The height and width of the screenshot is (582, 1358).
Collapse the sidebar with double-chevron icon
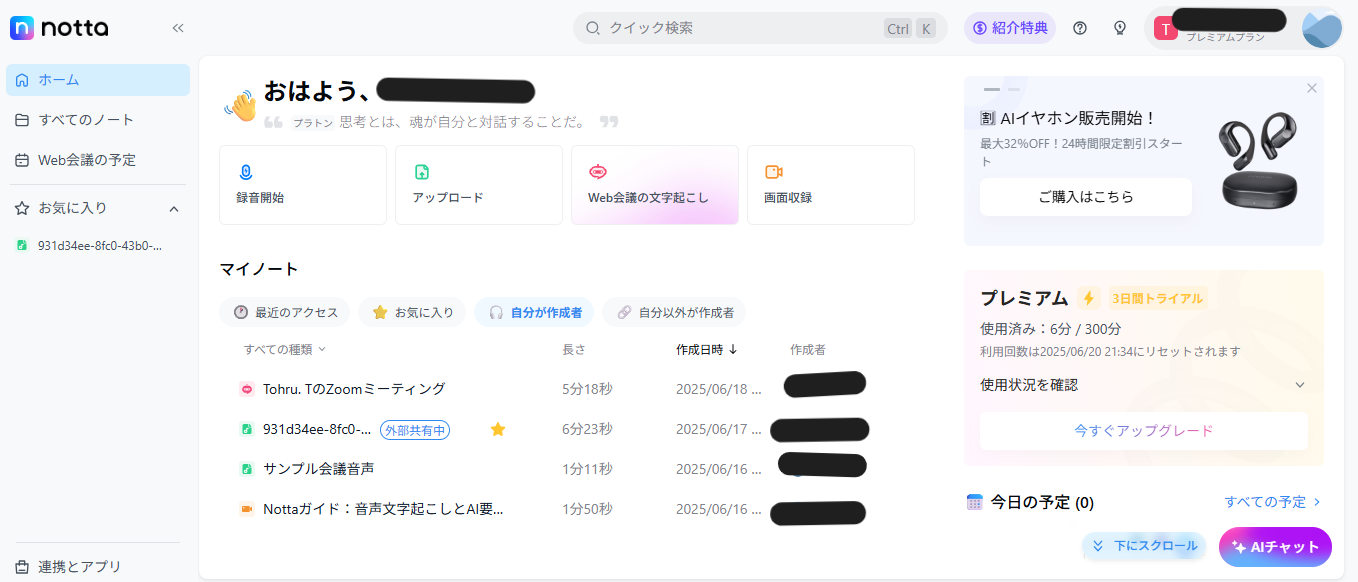178,28
